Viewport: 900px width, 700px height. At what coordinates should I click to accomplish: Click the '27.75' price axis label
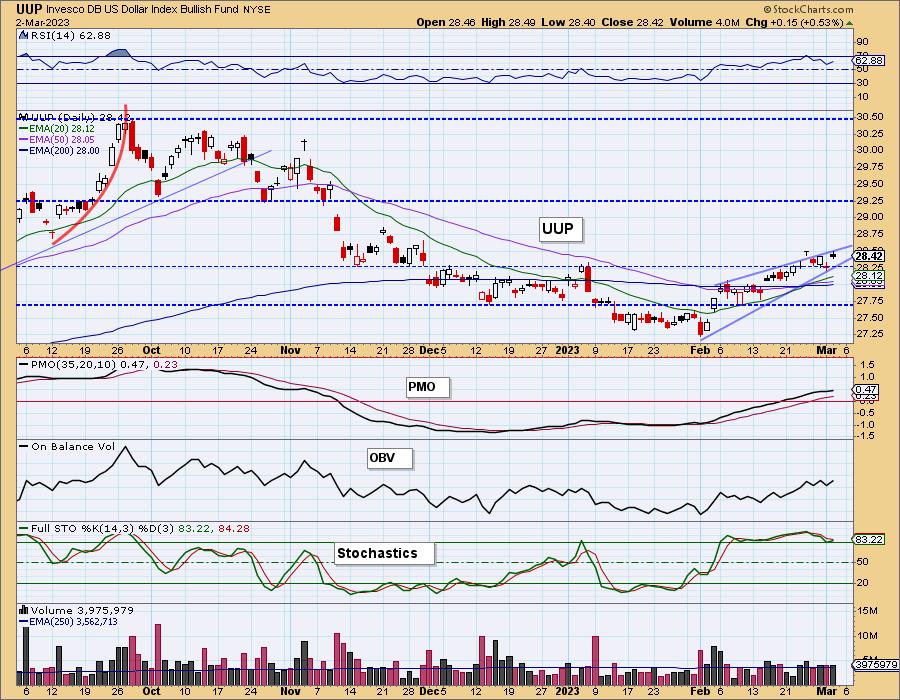click(x=870, y=301)
